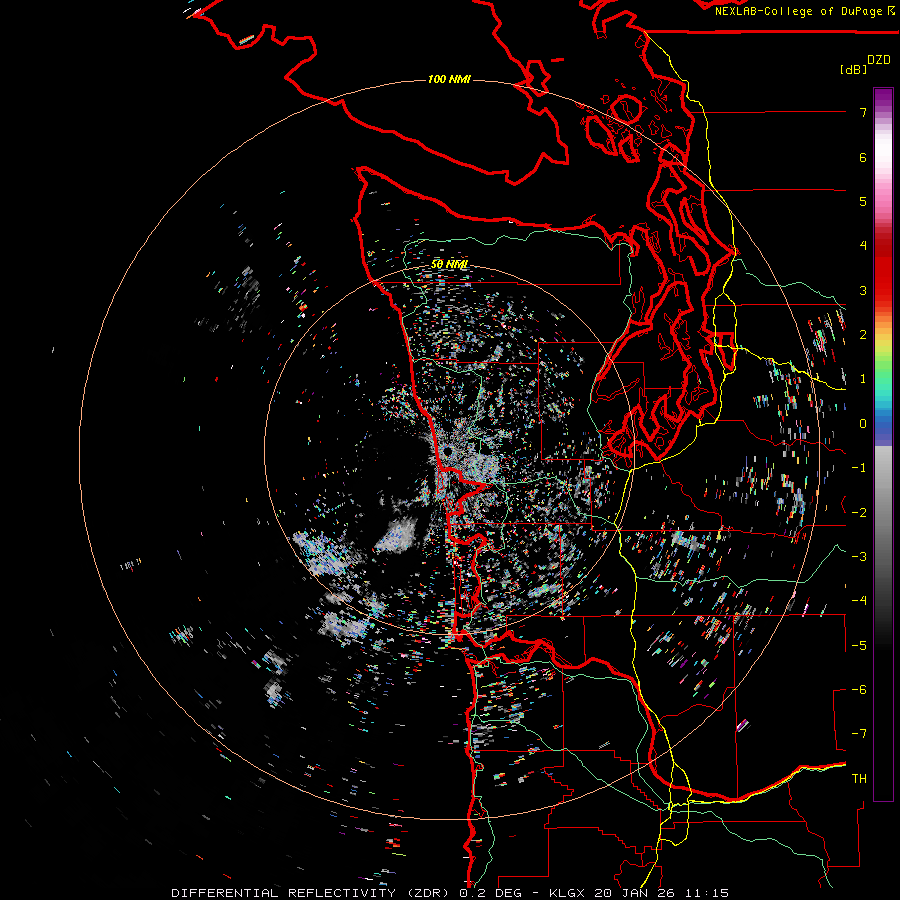Screen dimensions: 900x900
Task: Select the 3 value on the dB scale
Action: (x=863, y=290)
